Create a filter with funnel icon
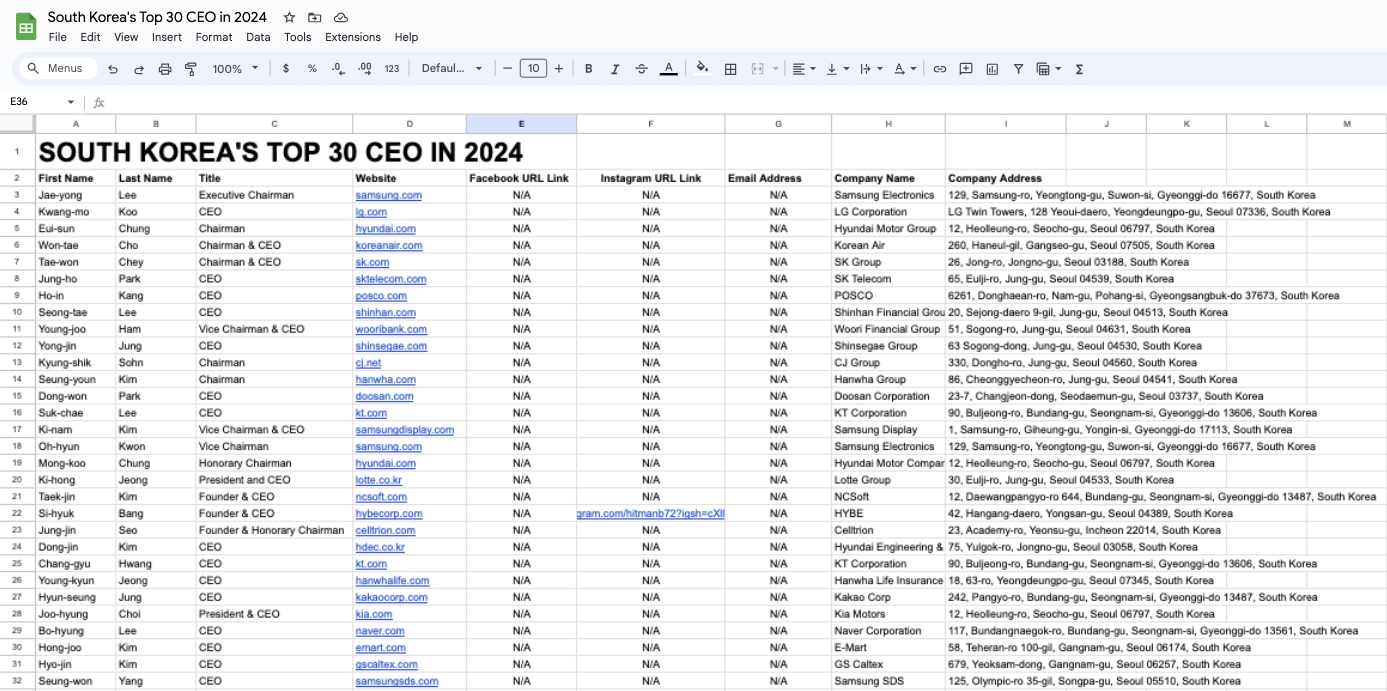1387x691 pixels. pyautogui.click(x=1018, y=69)
